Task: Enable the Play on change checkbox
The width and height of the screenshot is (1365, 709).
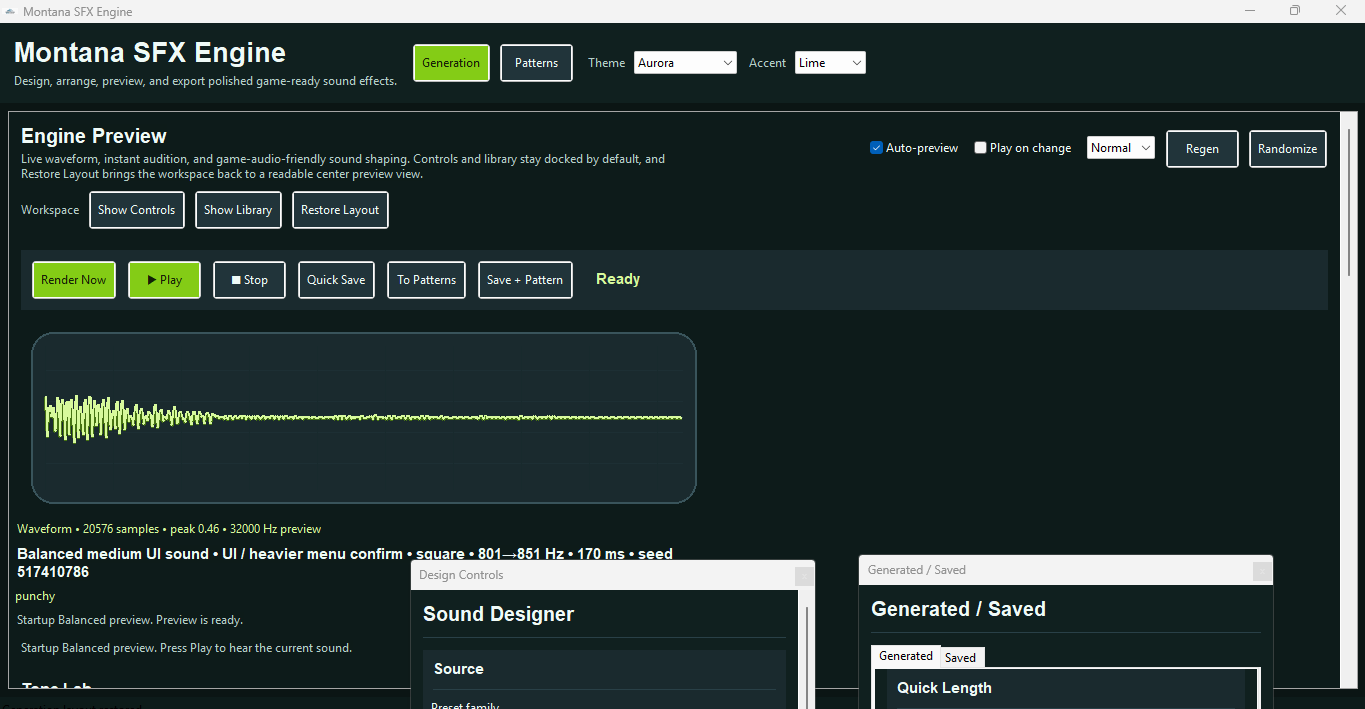Action: (x=980, y=148)
